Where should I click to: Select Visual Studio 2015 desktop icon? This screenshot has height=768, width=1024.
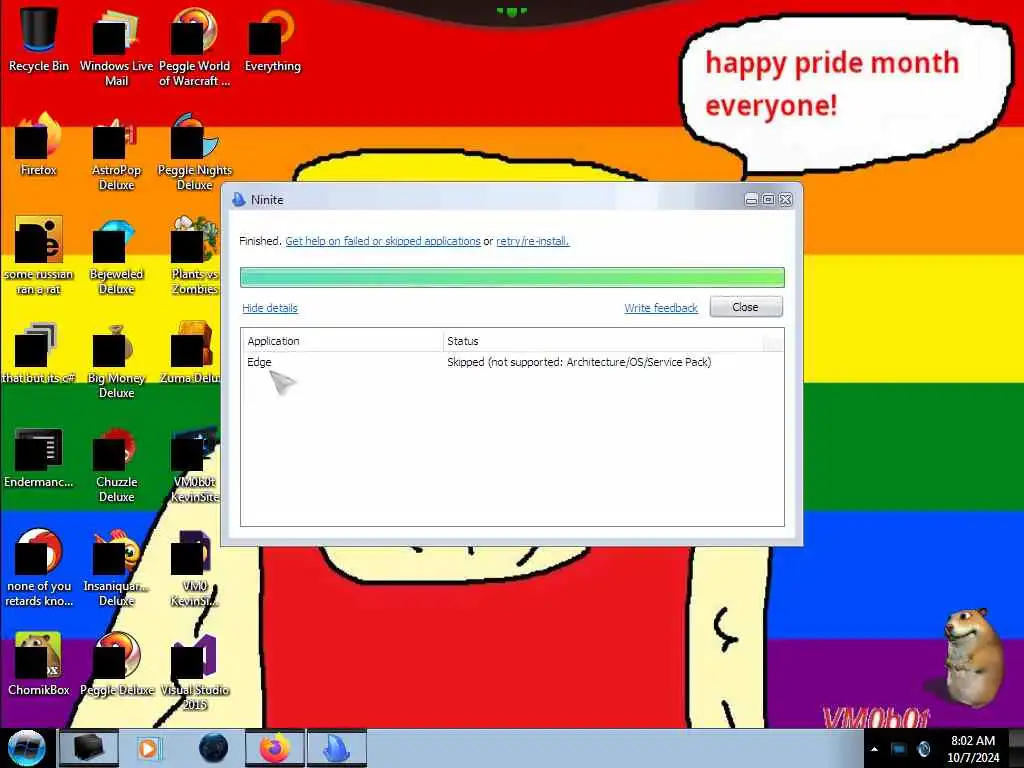coord(195,671)
